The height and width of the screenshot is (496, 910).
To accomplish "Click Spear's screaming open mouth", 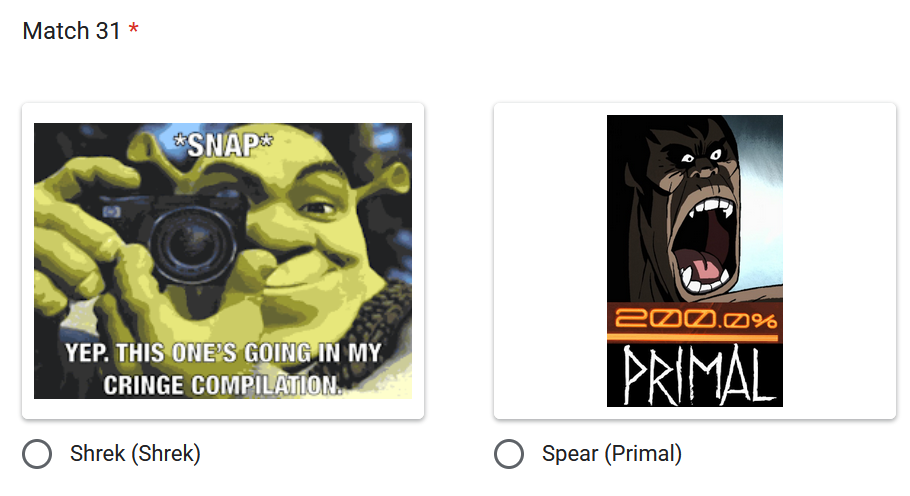I will tap(702, 246).
